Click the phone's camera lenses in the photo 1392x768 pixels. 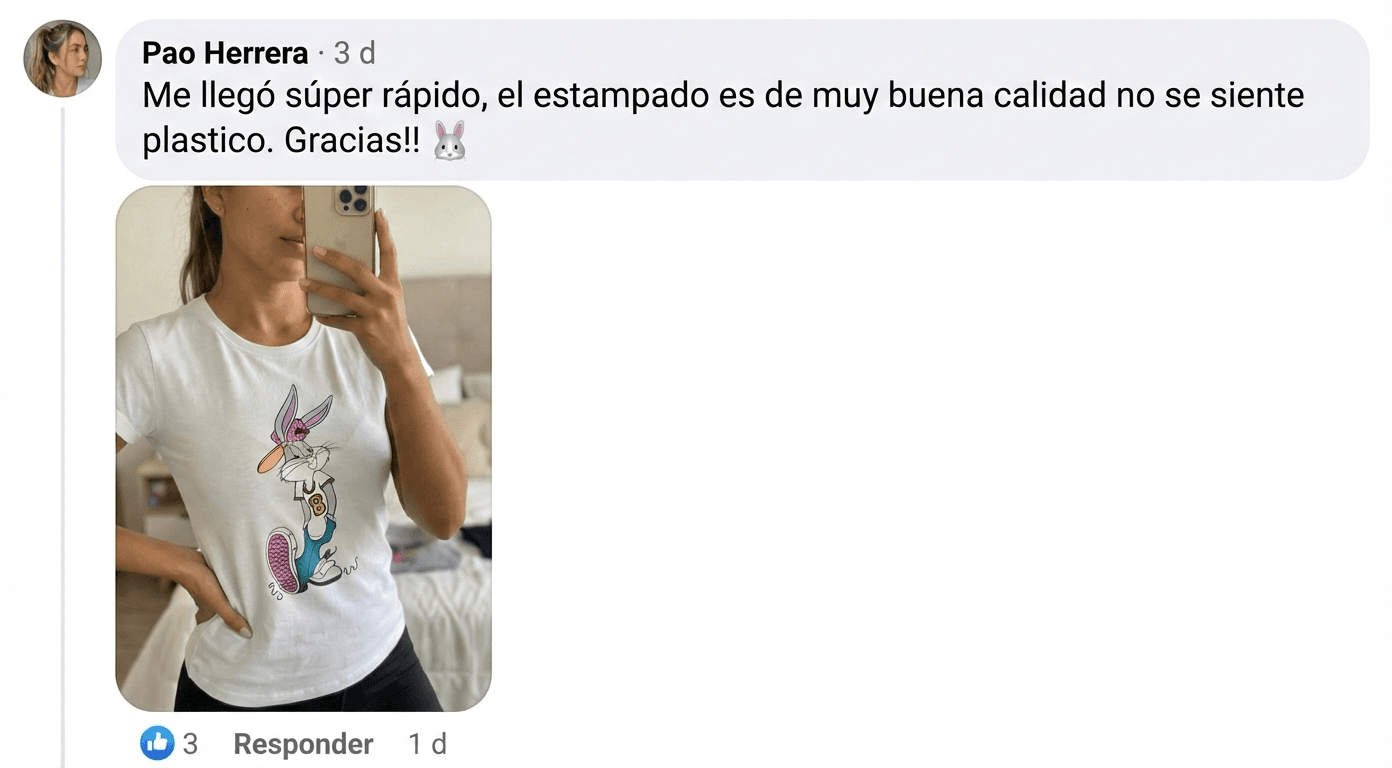coord(354,199)
